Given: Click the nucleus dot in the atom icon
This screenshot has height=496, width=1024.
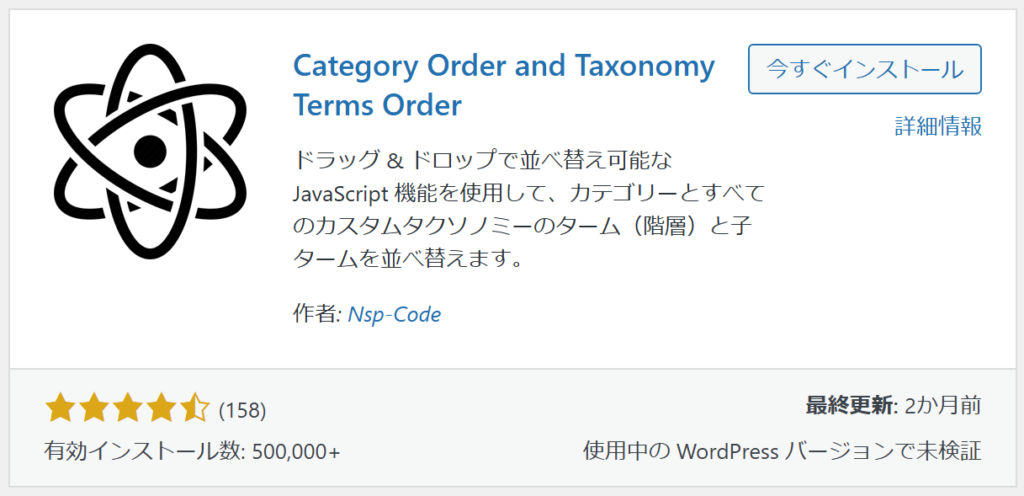Looking at the screenshot, I should click(x=150, y=151).
